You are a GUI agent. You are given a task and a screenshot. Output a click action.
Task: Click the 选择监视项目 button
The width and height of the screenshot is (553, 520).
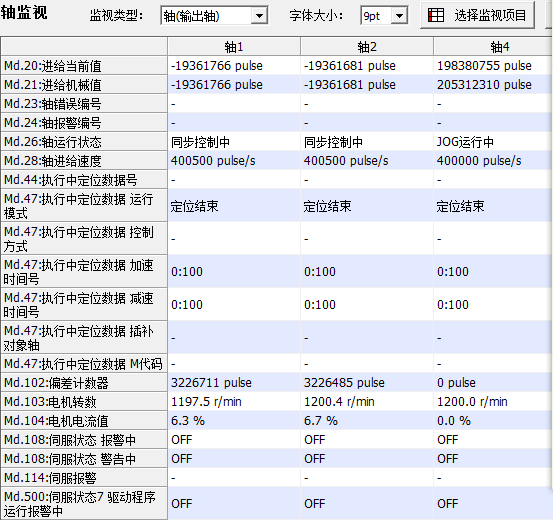click(478, 15)
